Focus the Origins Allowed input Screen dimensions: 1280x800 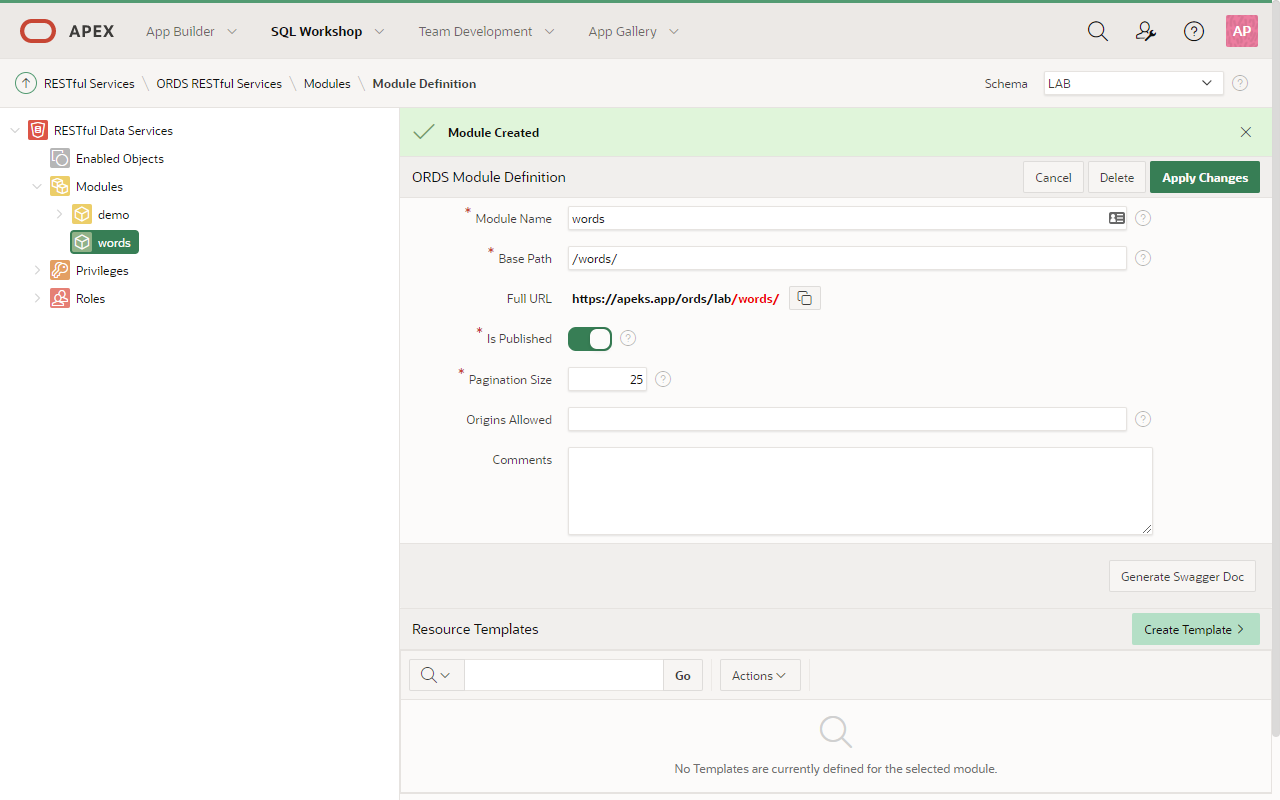(x=847, y=419)
